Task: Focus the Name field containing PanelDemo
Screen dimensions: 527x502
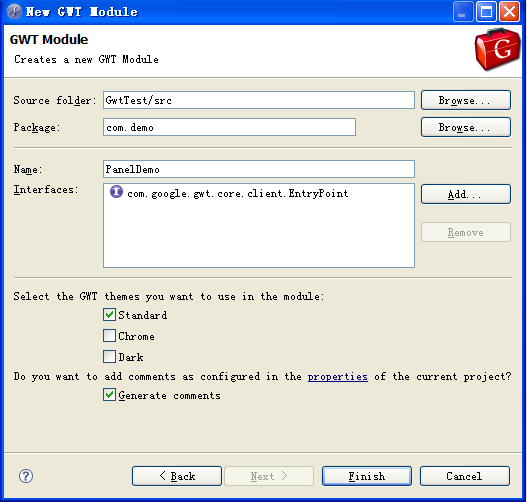Action: 259,169
